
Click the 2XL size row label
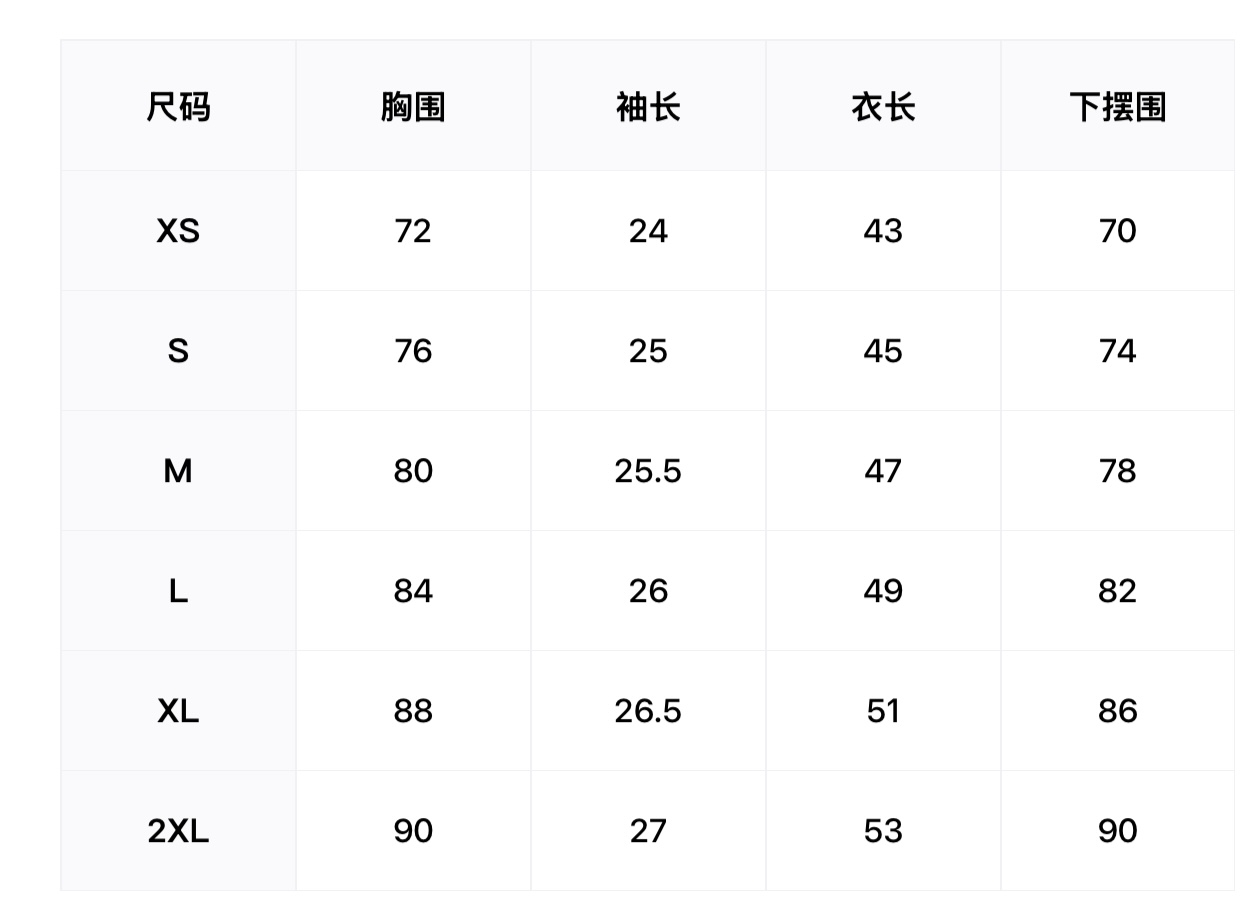click(178, 831)
